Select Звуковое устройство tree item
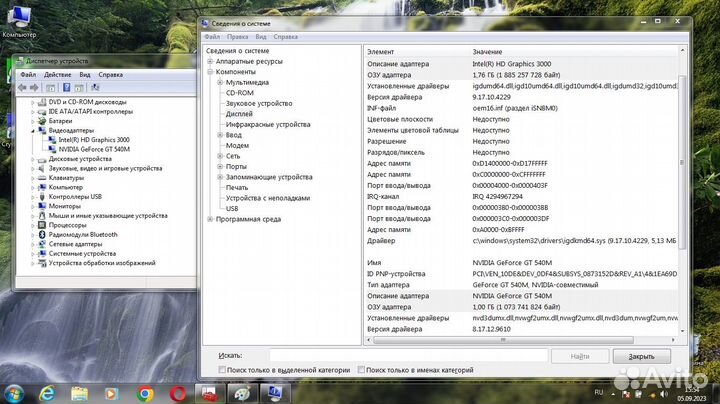720x404 pixels. coord(259,103)
